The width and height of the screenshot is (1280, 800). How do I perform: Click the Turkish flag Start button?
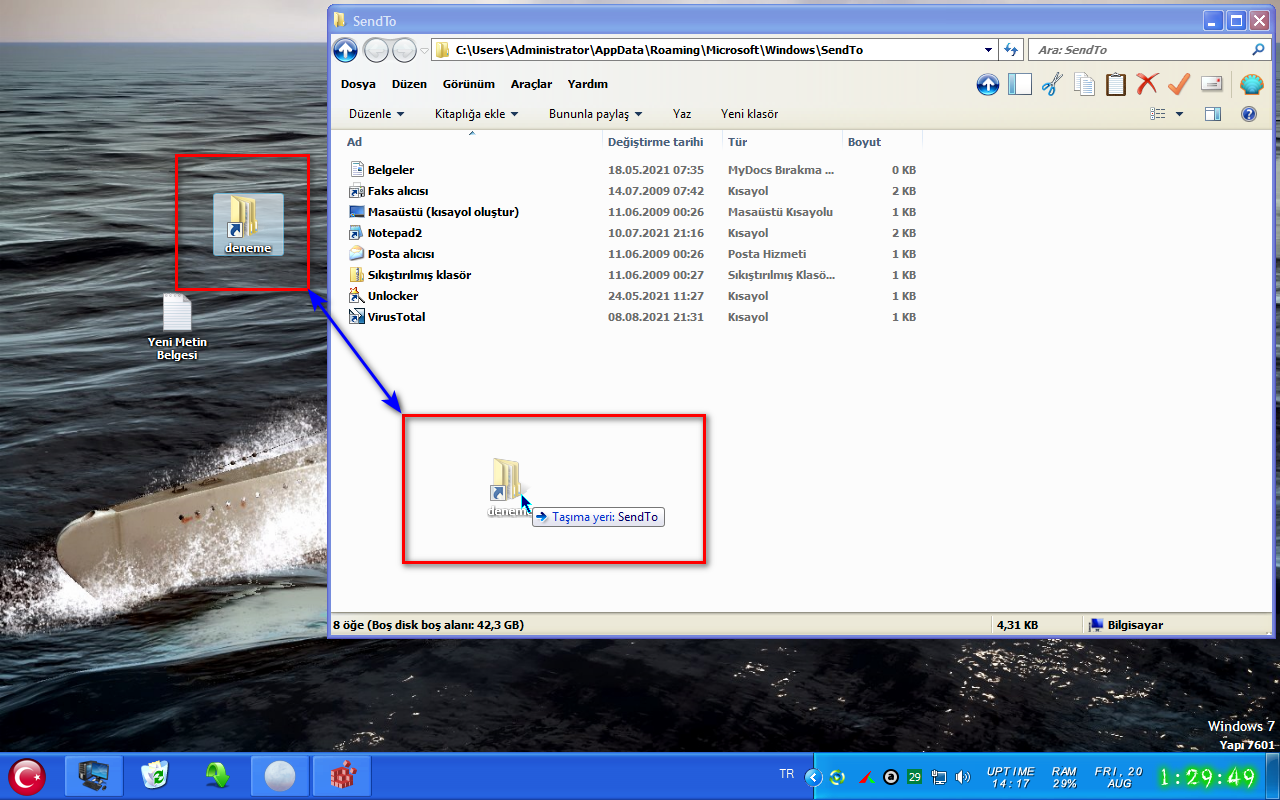point(27,776)
